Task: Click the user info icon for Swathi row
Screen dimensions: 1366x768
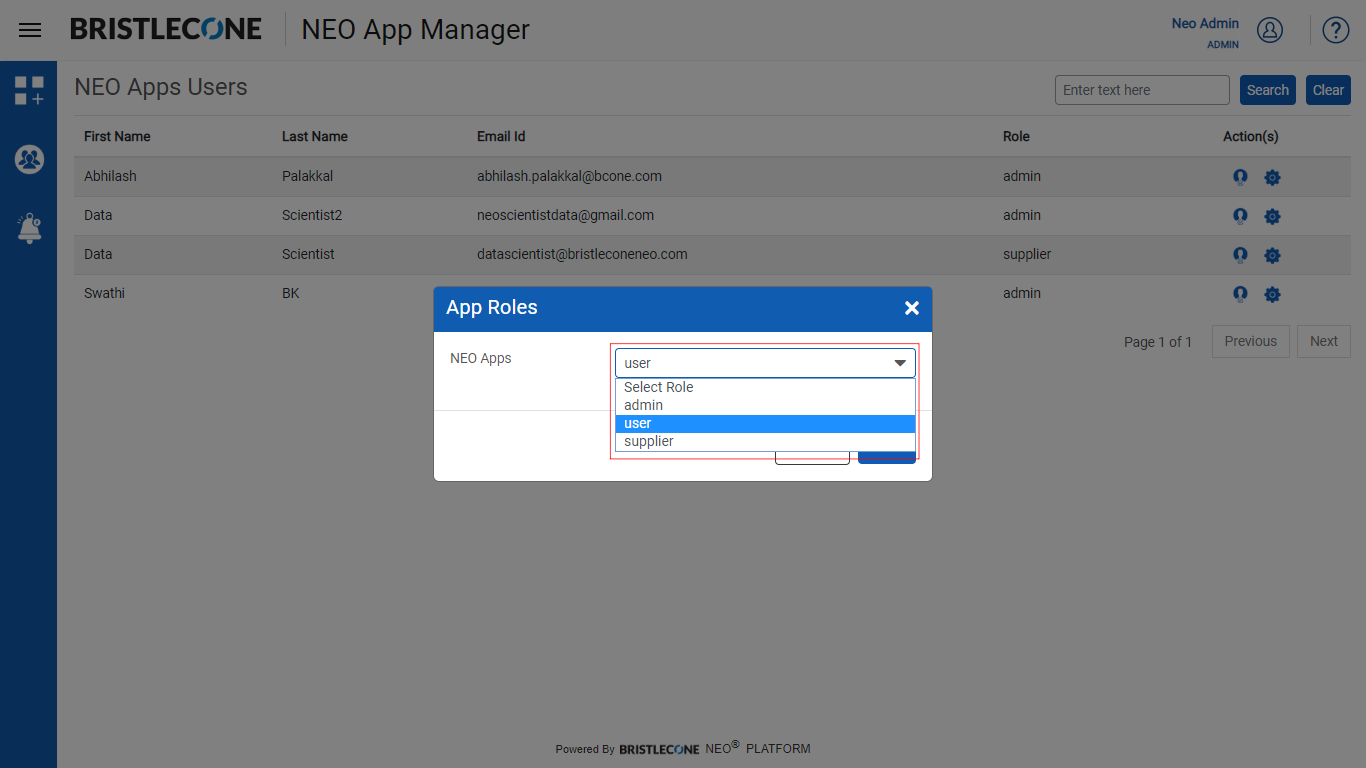Action: pos(1240,294)
